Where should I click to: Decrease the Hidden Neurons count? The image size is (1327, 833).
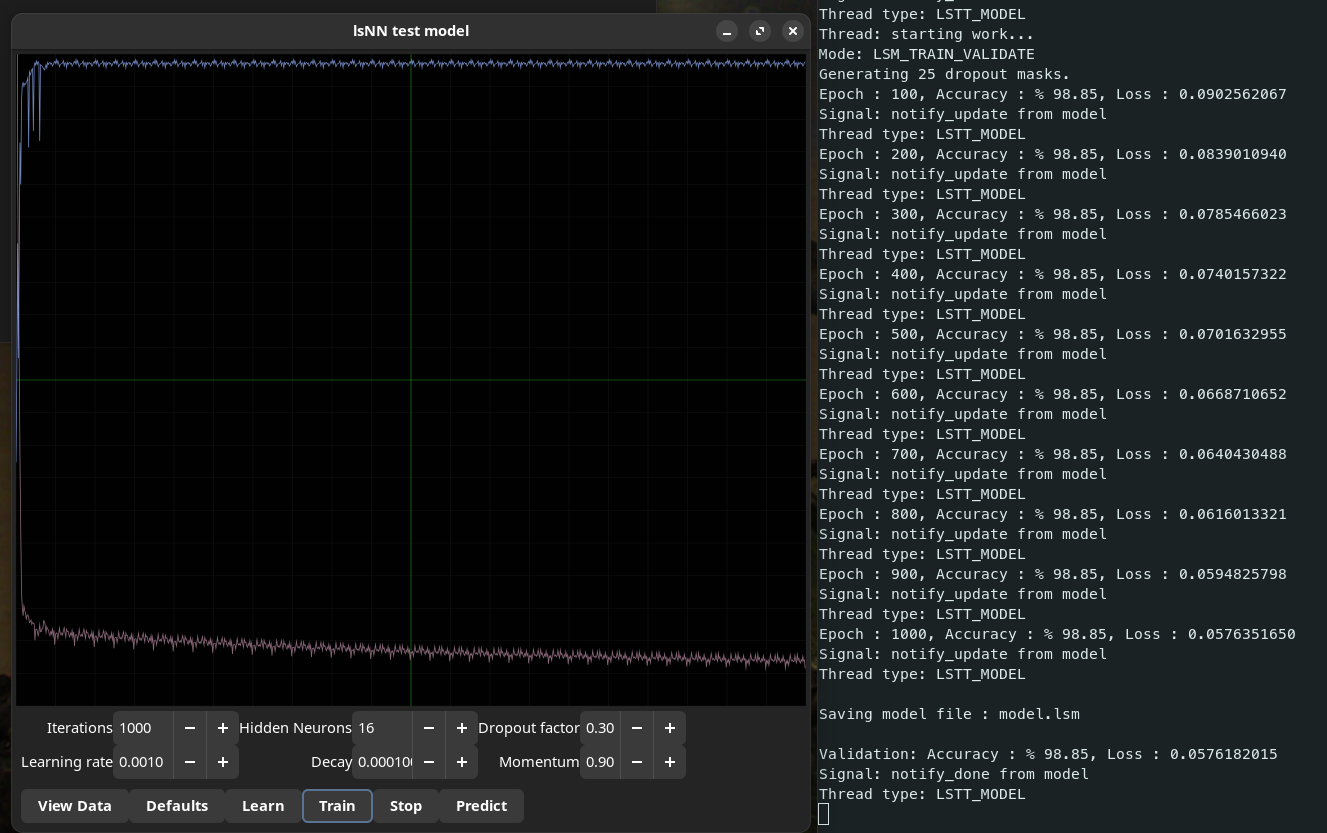point(428,727)
